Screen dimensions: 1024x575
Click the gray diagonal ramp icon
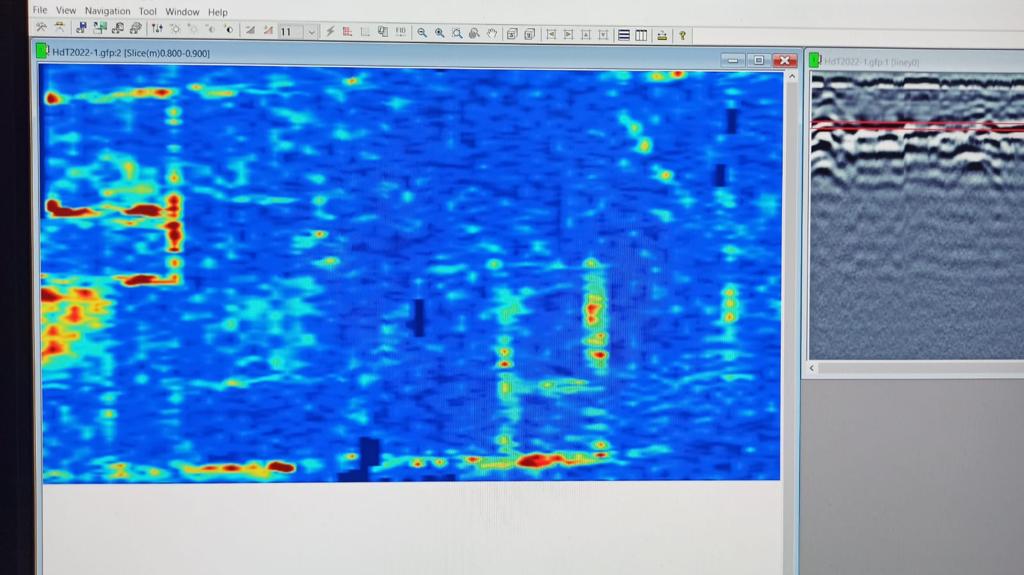[x=250, y=29]
